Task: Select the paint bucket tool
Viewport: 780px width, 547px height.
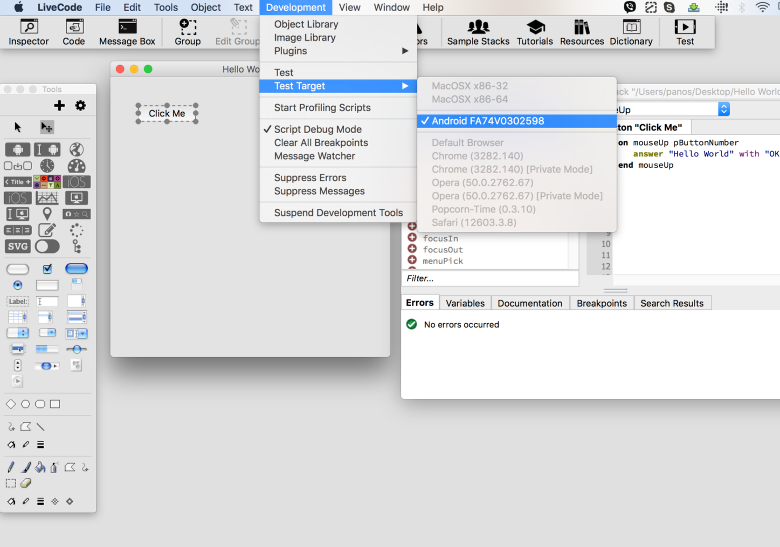Action: [x=40, y=467]
